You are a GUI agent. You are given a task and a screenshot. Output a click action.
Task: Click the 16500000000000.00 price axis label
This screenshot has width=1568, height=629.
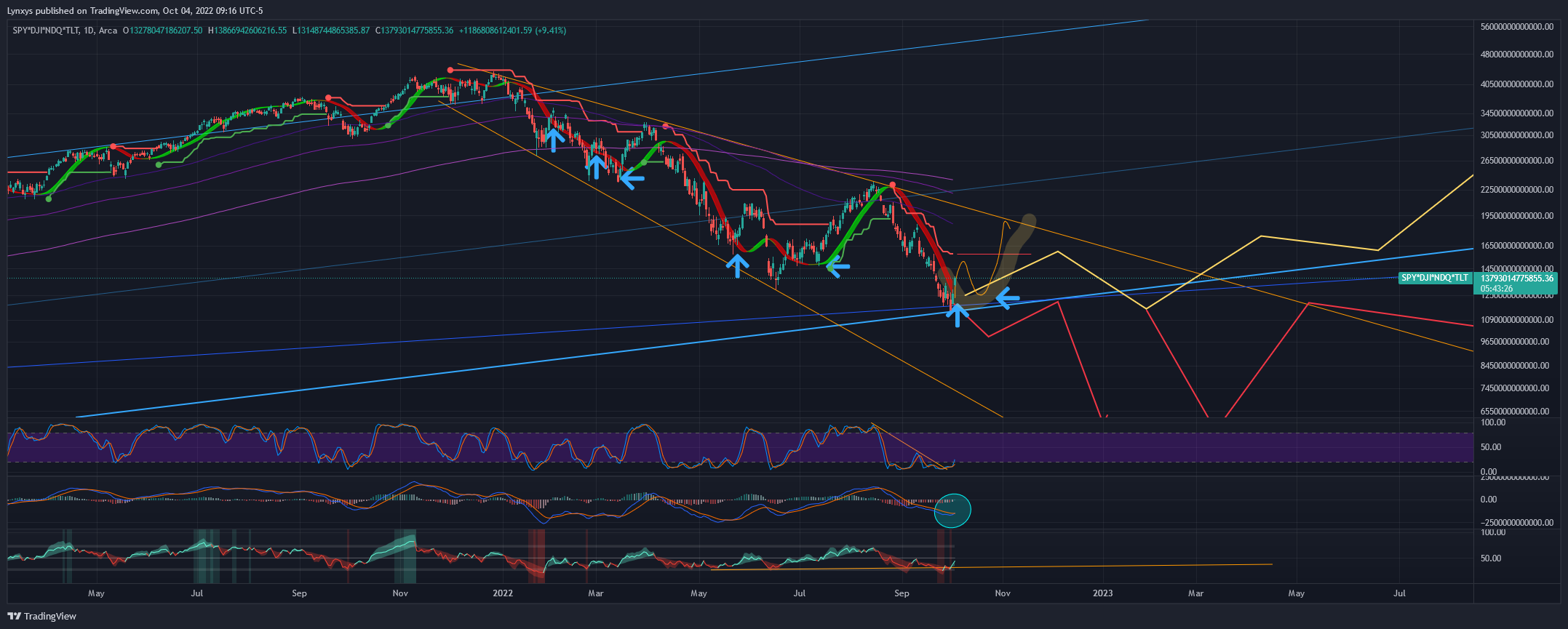(1517, 245)
